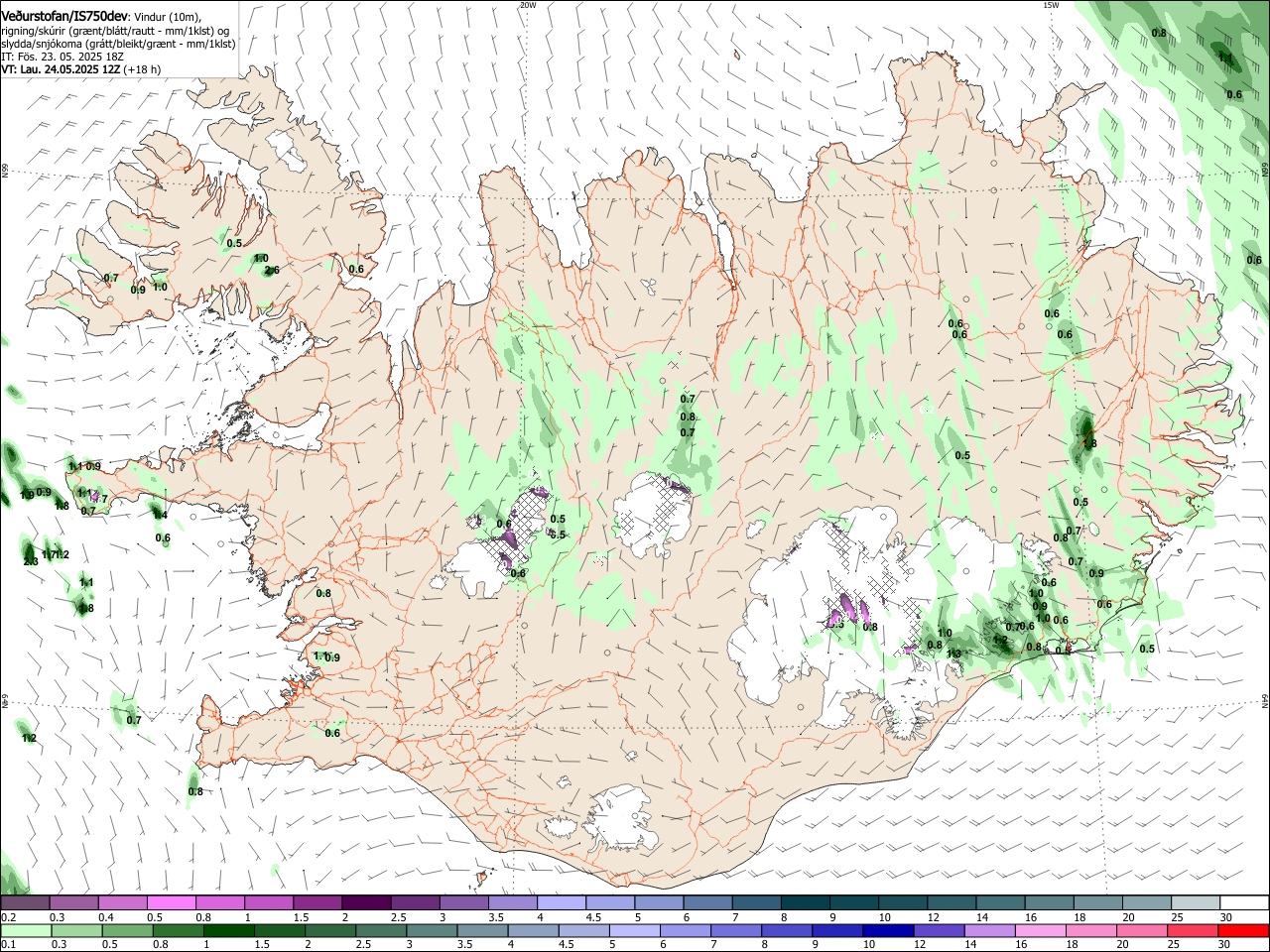Select the '(+18 h)' forecast offset text

[143, 69]
